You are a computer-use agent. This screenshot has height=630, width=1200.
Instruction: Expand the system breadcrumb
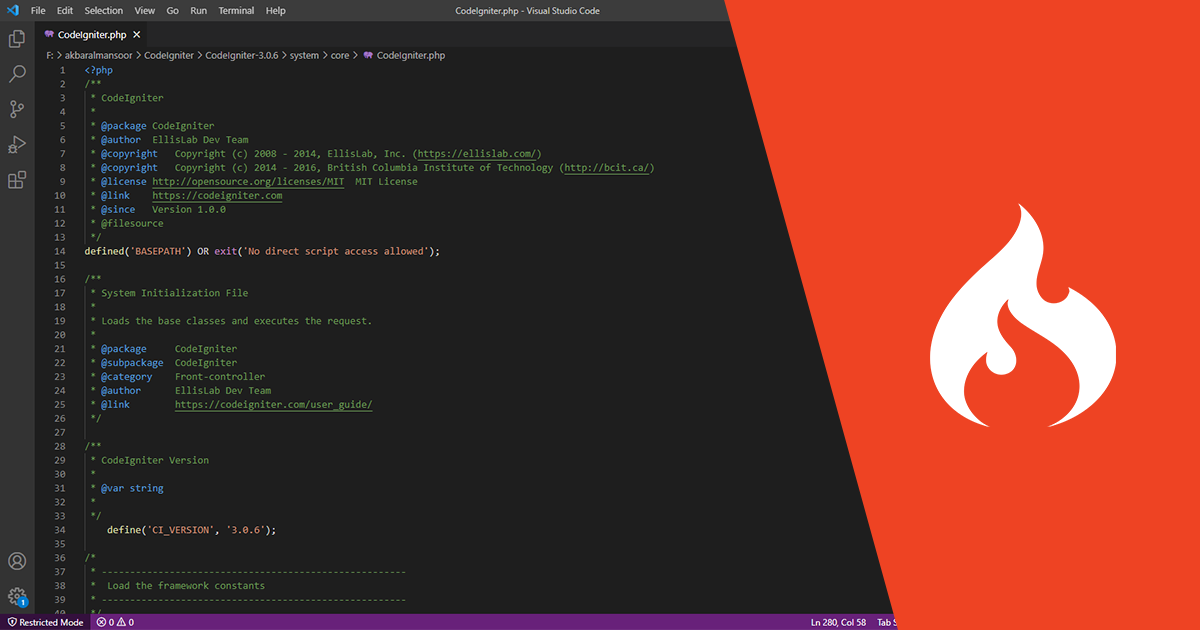click(305, 56)
